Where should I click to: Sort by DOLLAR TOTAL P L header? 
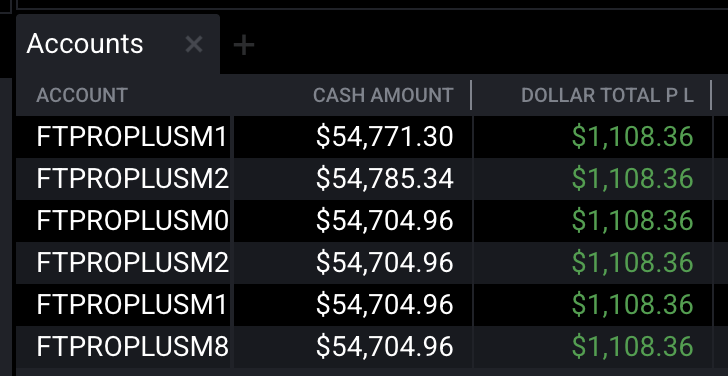coord(607,95)
